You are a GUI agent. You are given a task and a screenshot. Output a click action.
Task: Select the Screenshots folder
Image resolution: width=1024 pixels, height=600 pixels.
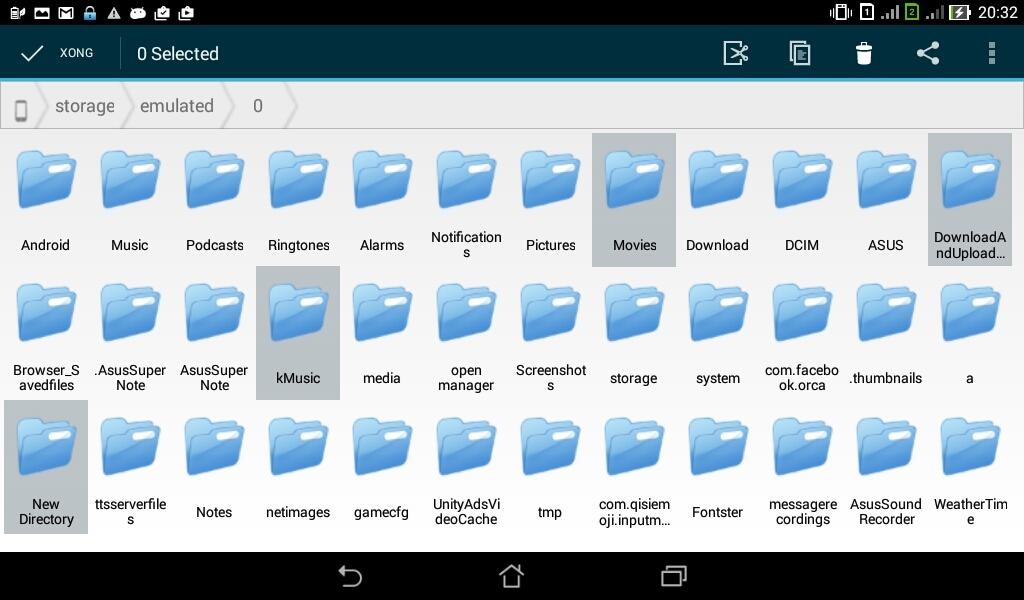click(551, 333)
